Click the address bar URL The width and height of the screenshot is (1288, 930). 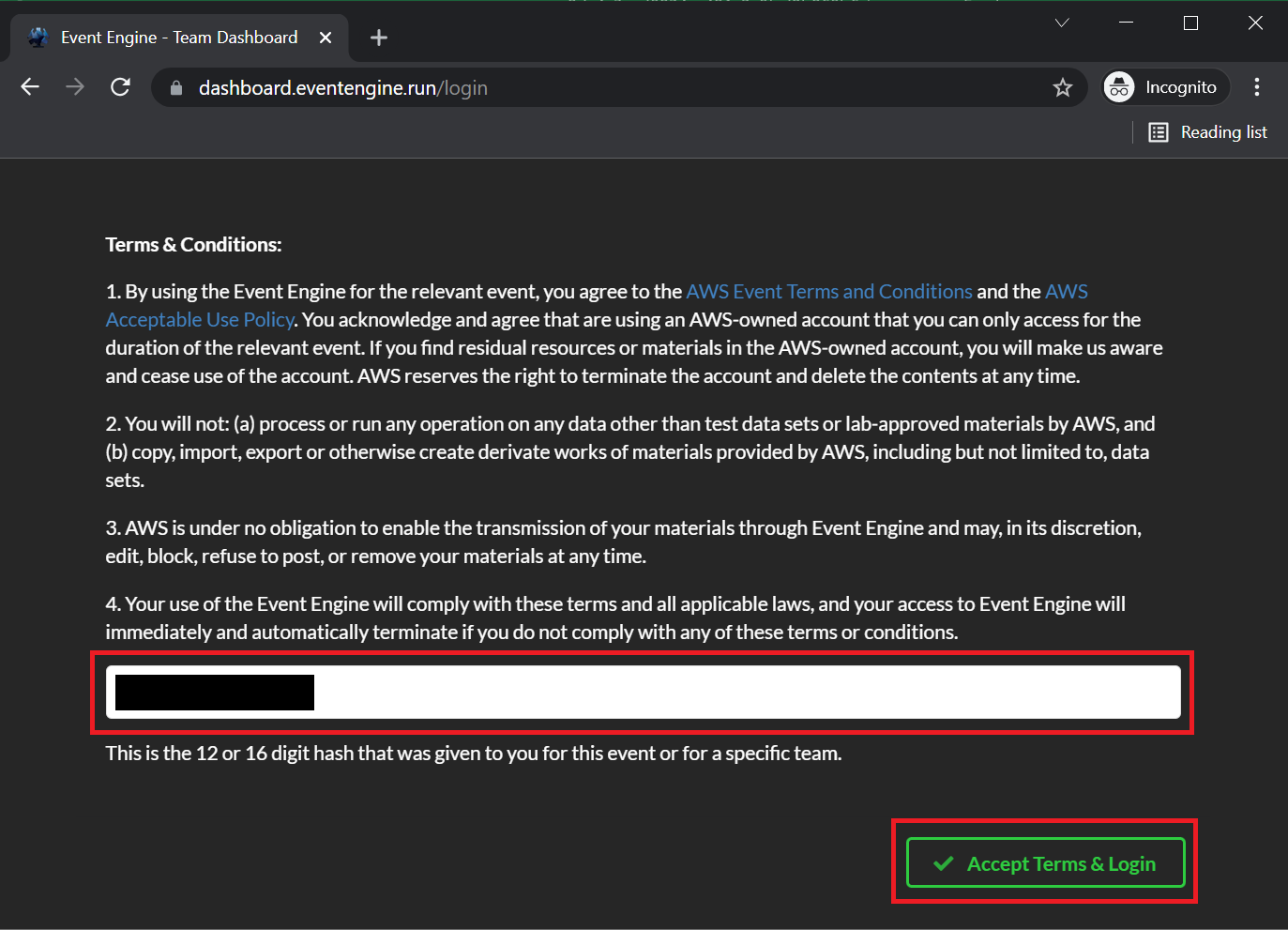342,88
